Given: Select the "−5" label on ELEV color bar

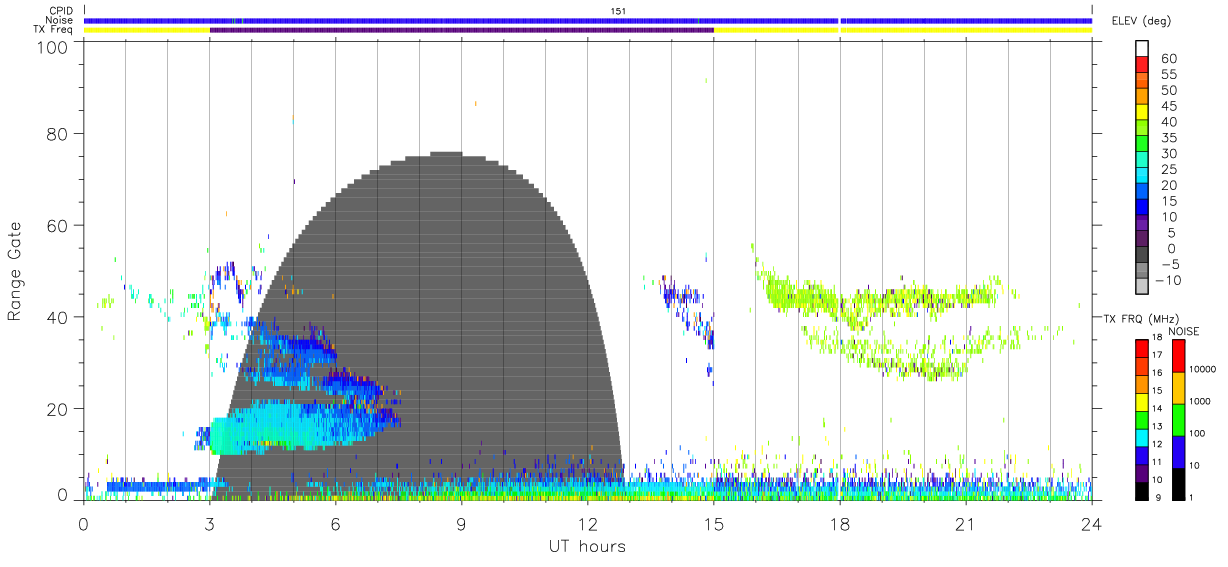Looking at the screenshot, I should click(x=1169, y=264).
